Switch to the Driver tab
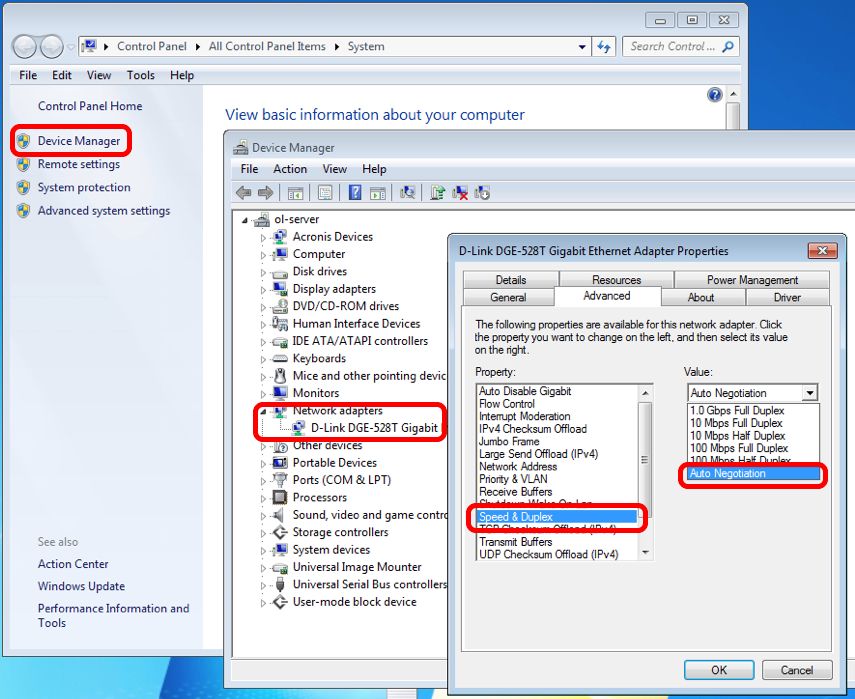Screen dimensions: 855x699 (787, 297)
